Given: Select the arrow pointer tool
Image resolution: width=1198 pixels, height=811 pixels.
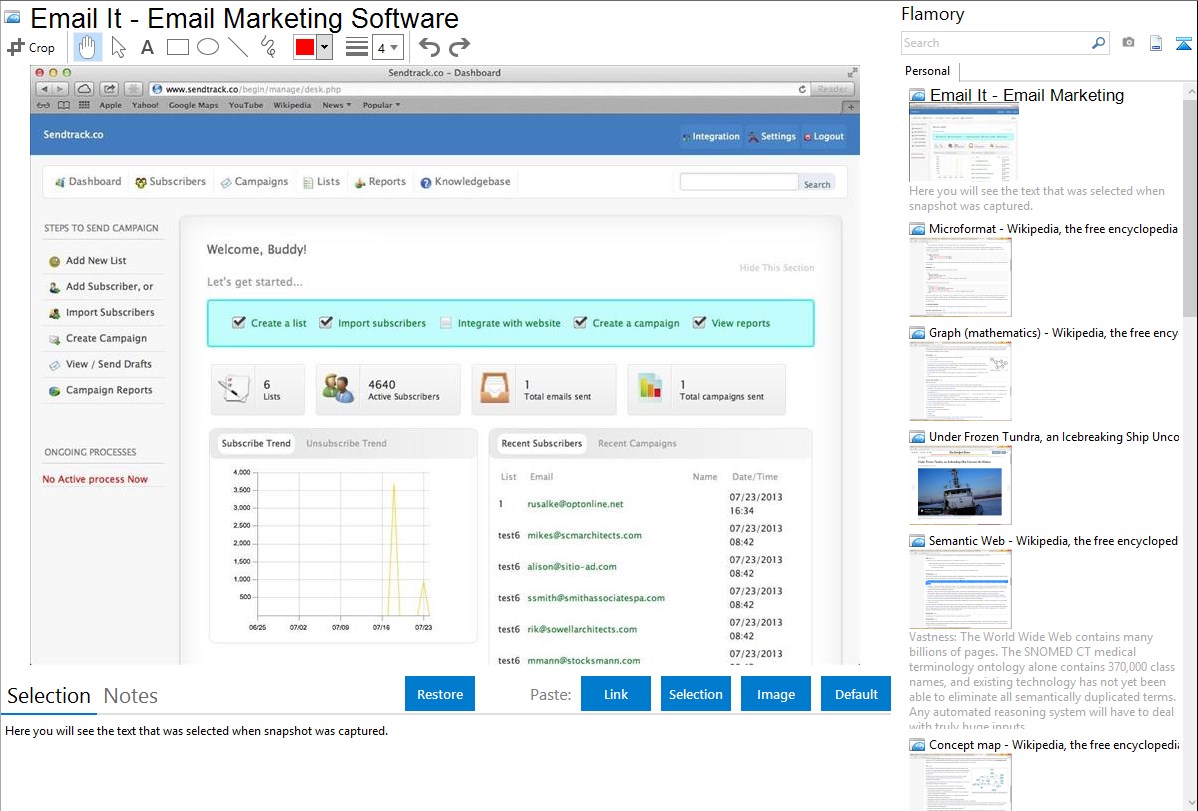Looking at the screenshot, I should coord(118,47).
